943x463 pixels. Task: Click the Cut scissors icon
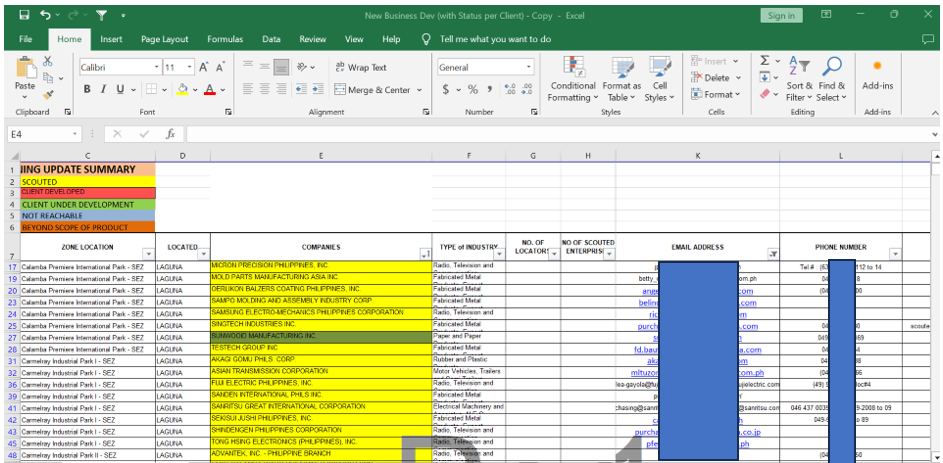pyautogui.click(x=49, y=62)
